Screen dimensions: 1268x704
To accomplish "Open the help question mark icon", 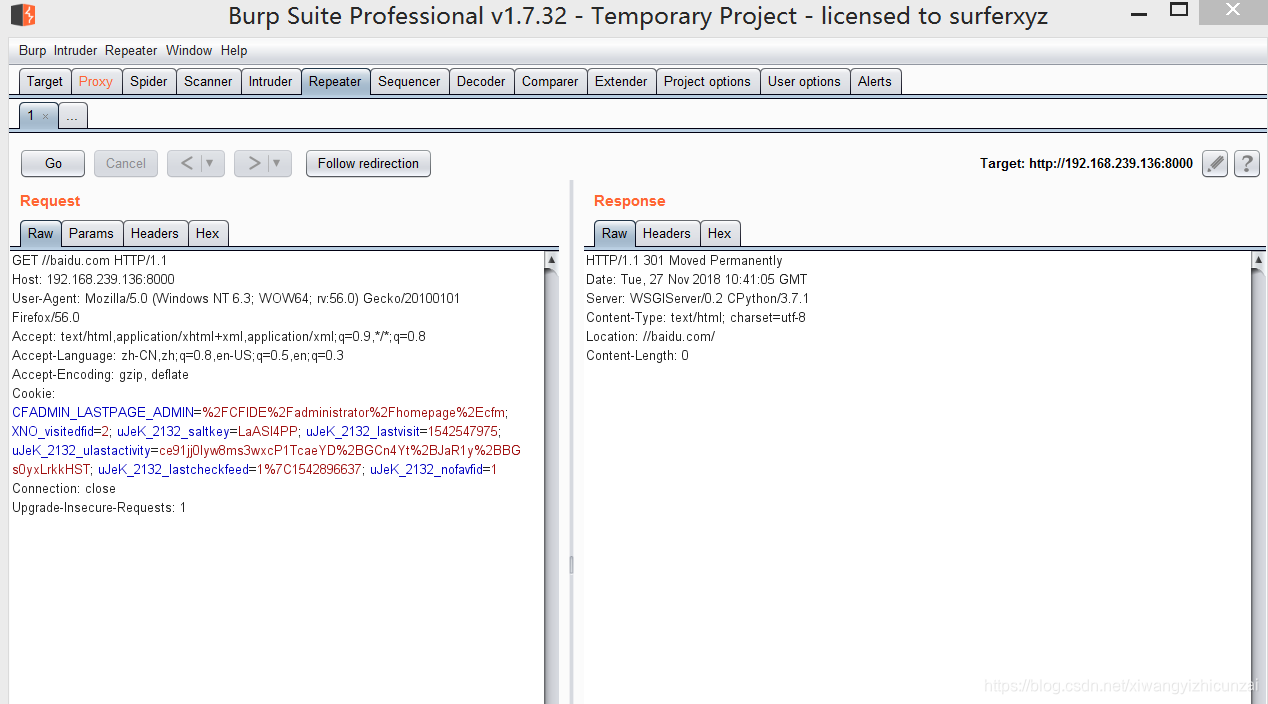I will point(1246,163).
